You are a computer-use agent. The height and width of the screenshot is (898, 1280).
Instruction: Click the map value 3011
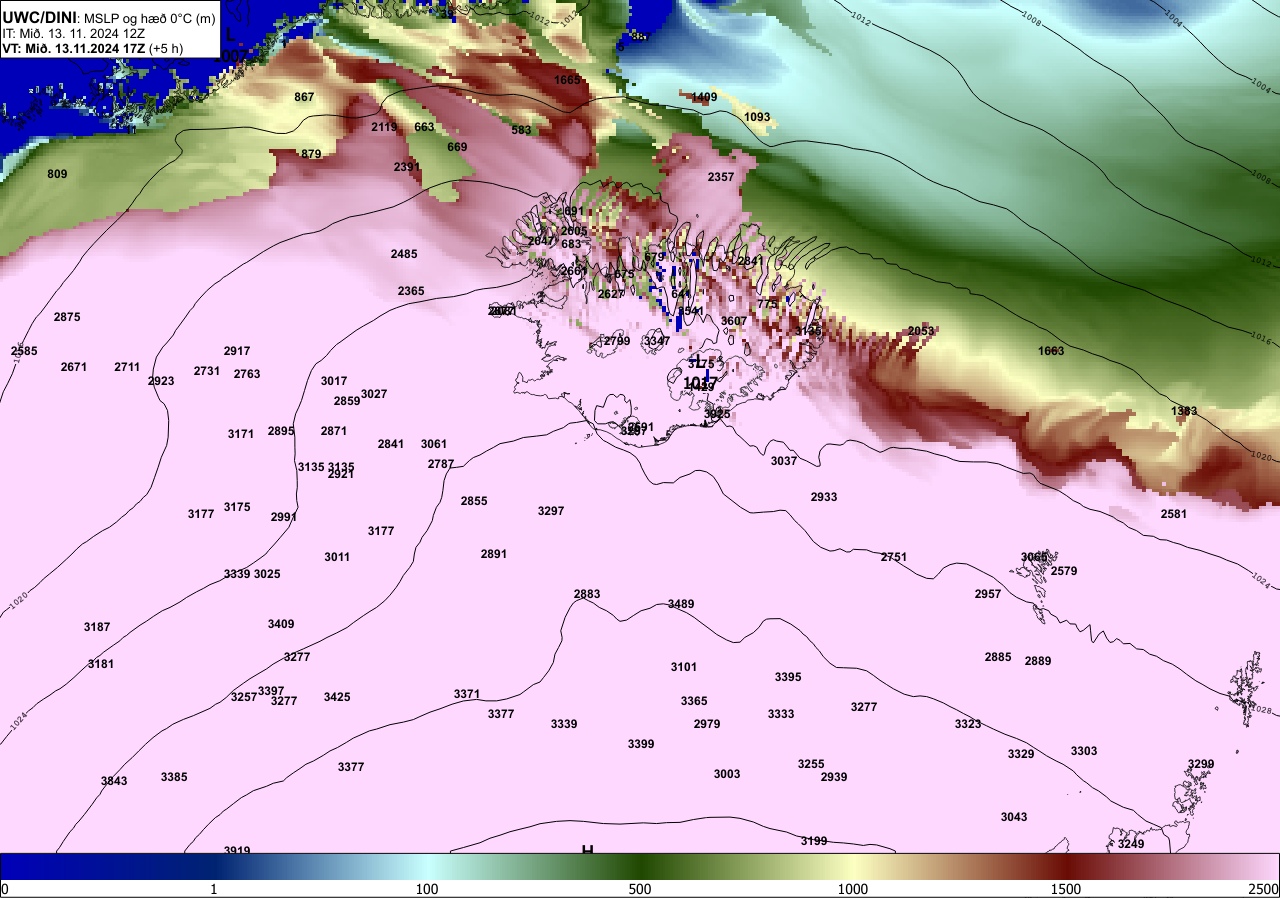337,557
